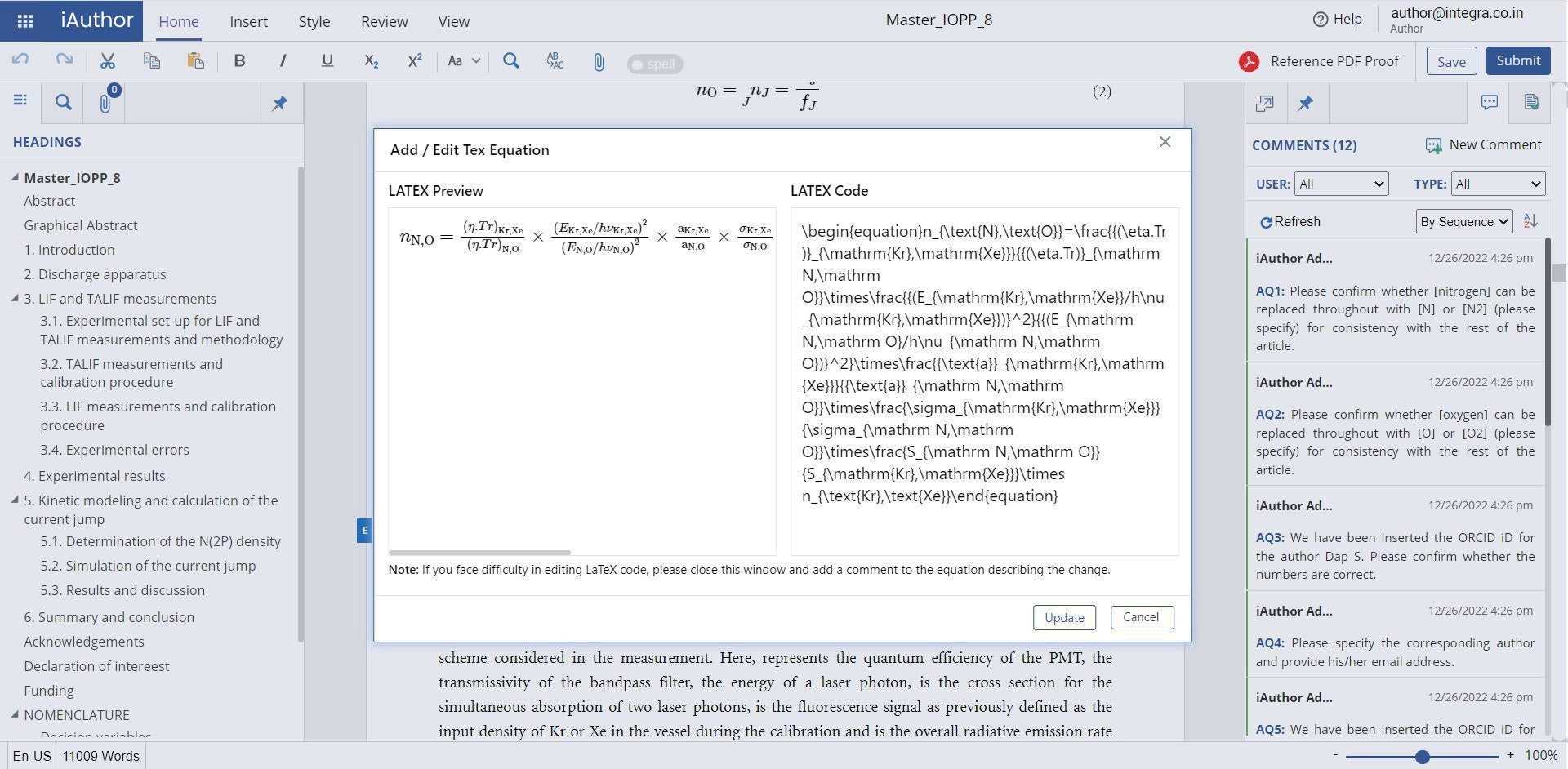This screenshot has width=1568, height=769.
Task: Open the TYPE filter dropdown
Action: (1498, 184)
